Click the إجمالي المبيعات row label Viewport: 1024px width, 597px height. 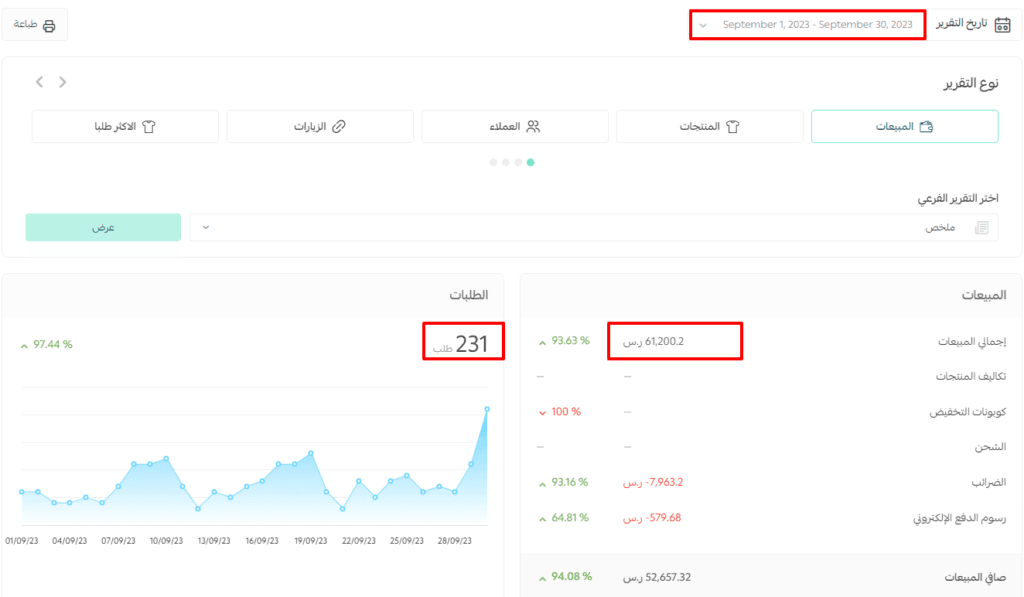tap(972, 342)
